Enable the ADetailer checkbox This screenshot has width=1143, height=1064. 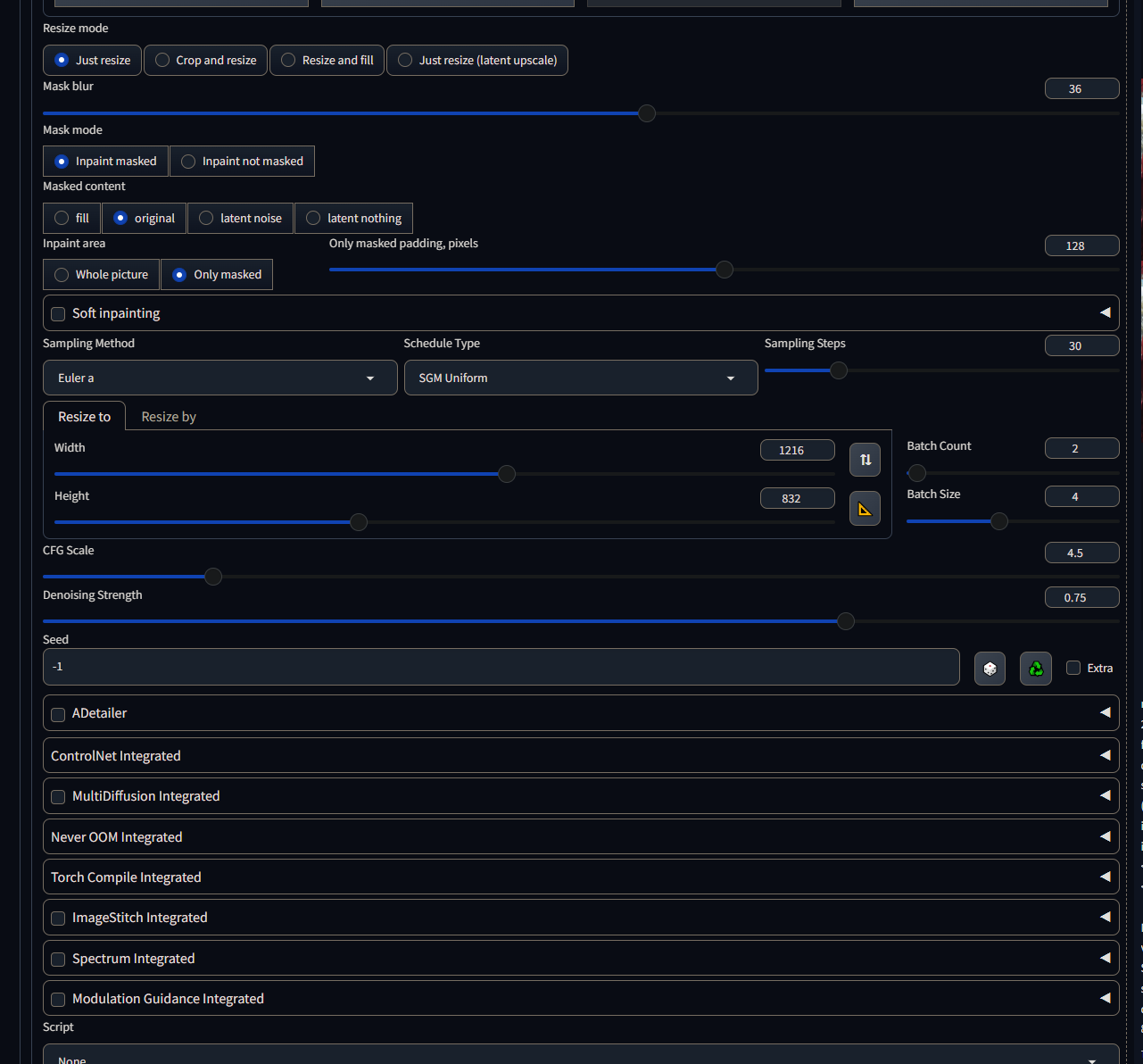pyautogui.click(x=58, y=714)
